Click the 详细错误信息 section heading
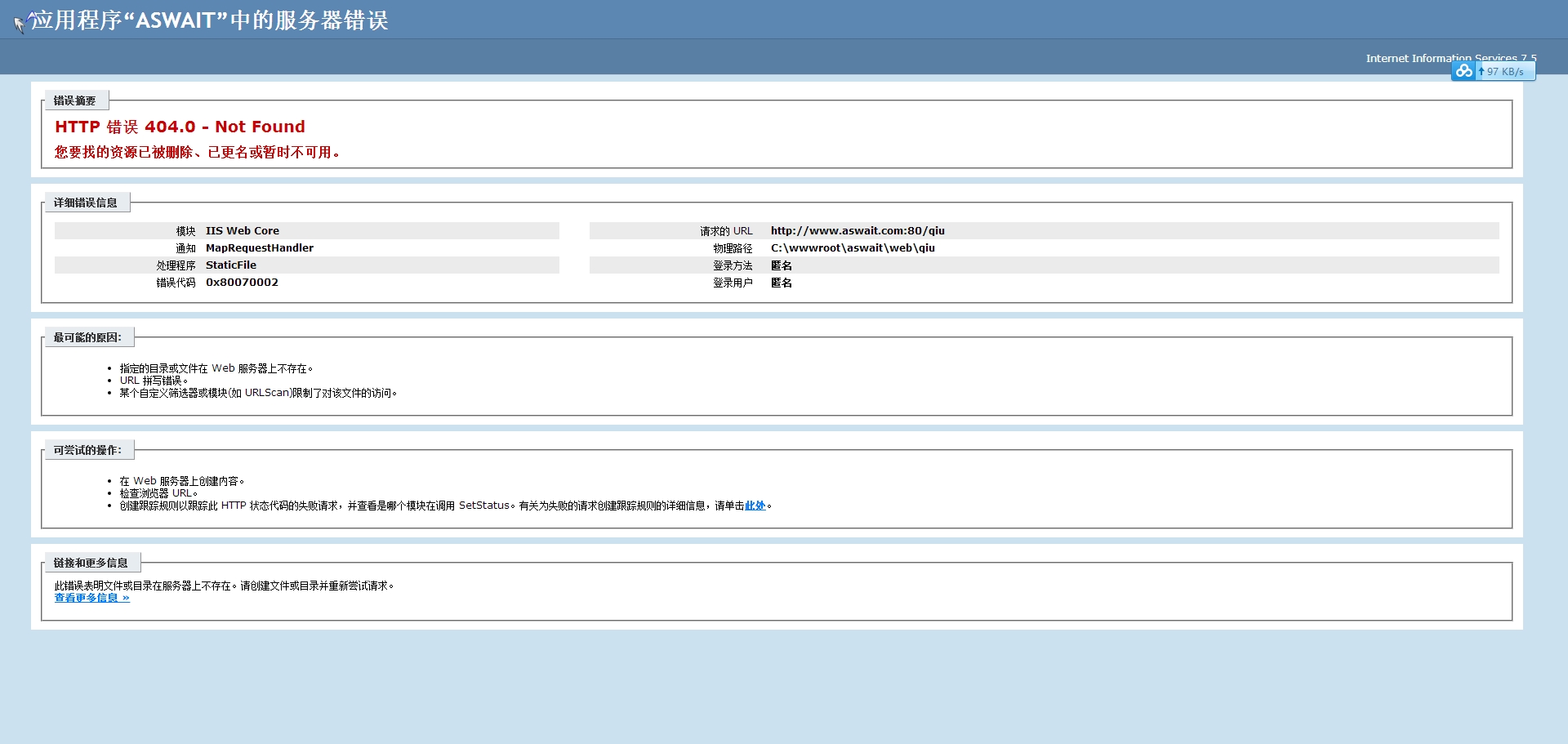The height and width of the screenshot is (744, 1568). click(86, 203)
